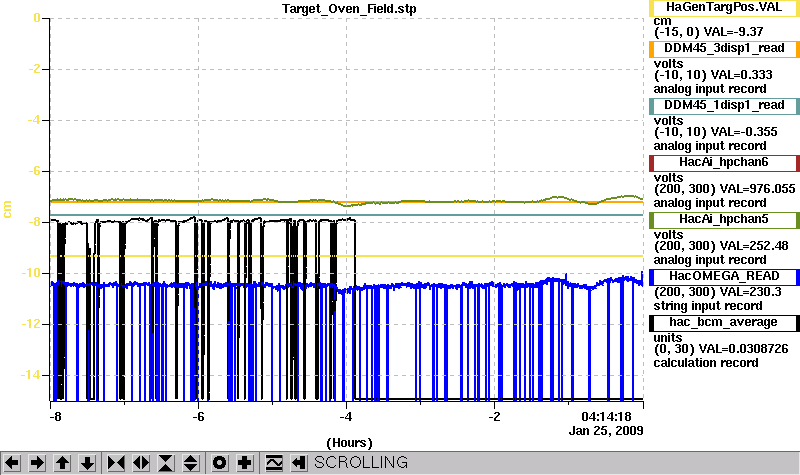Click the arrow-to-bar icon next to SCROLLING
The image size is (800, 475).
[299, 463]
